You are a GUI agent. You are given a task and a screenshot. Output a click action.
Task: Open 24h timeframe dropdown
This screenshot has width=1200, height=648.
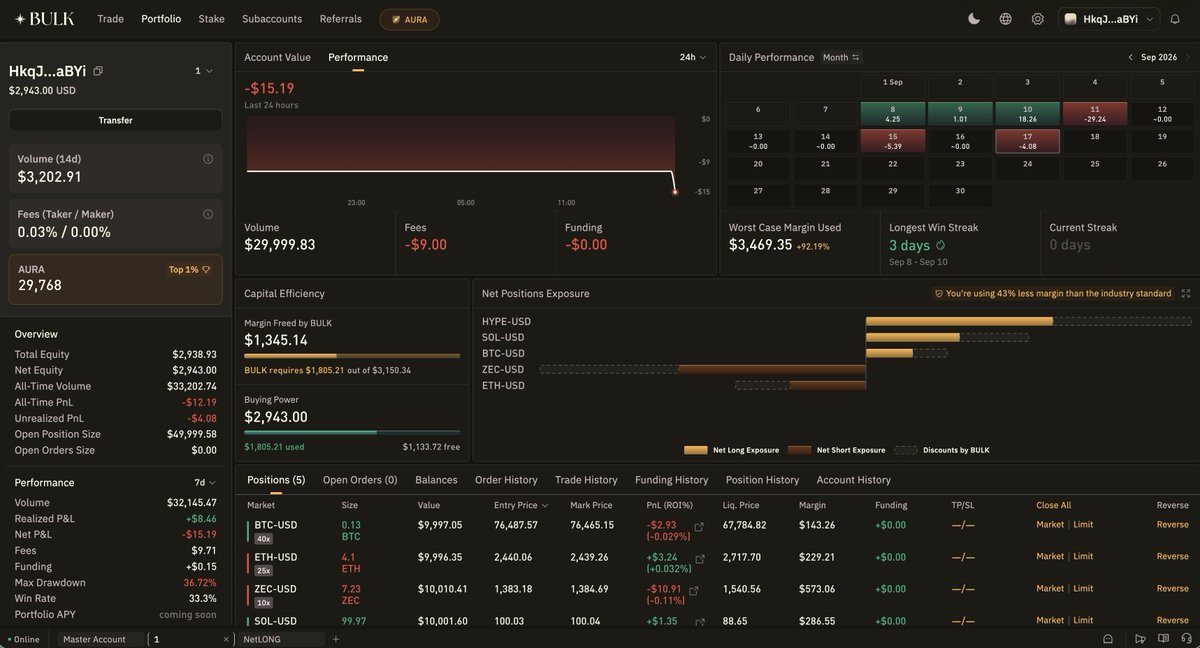tap(693, 58)
